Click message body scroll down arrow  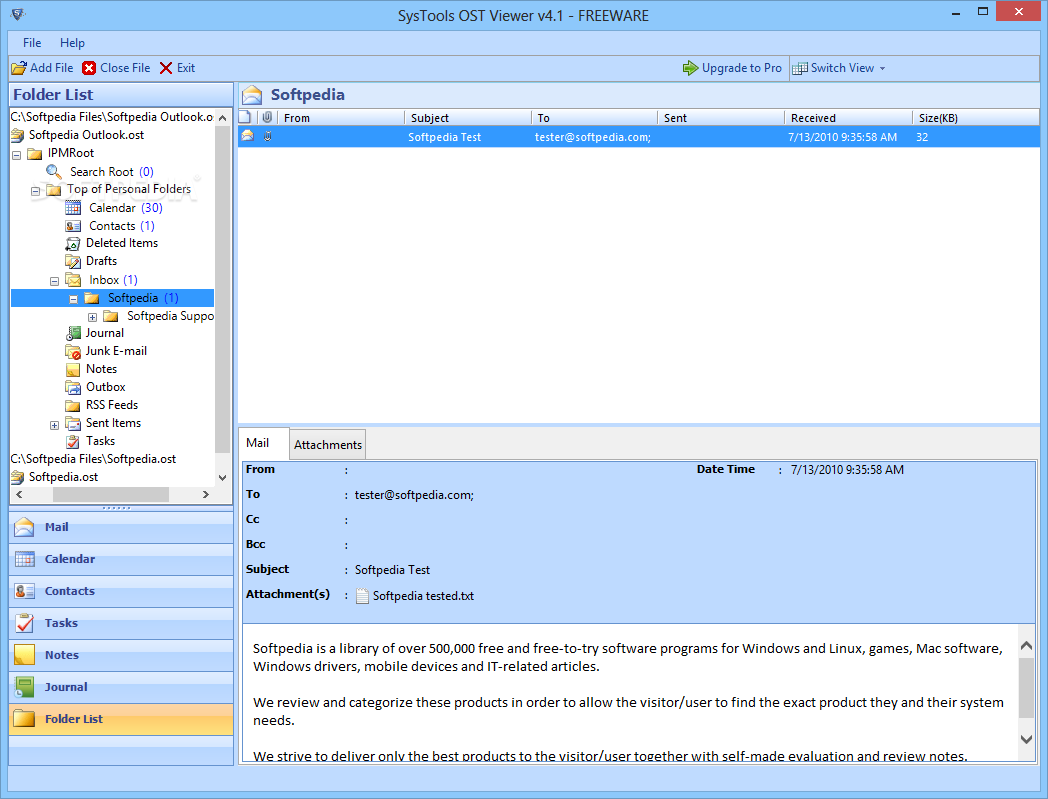click(x=1027, y=739)
